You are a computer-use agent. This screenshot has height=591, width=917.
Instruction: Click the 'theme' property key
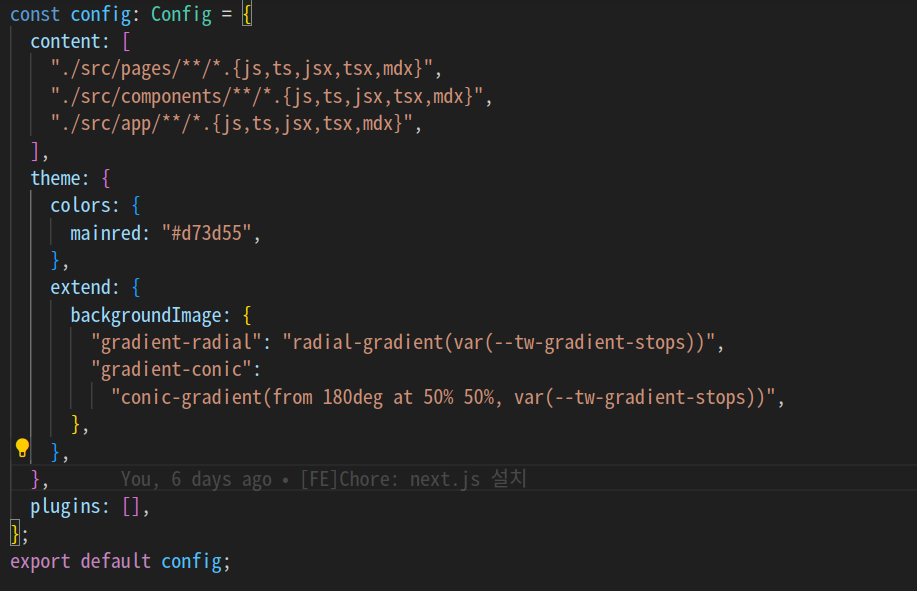(56, 178)
